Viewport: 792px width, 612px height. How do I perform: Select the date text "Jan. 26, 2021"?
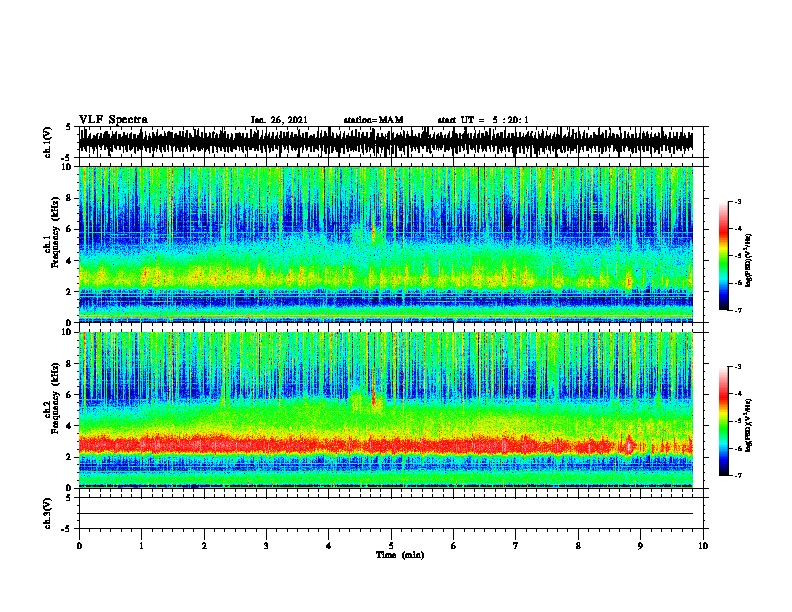pos(279,120)
